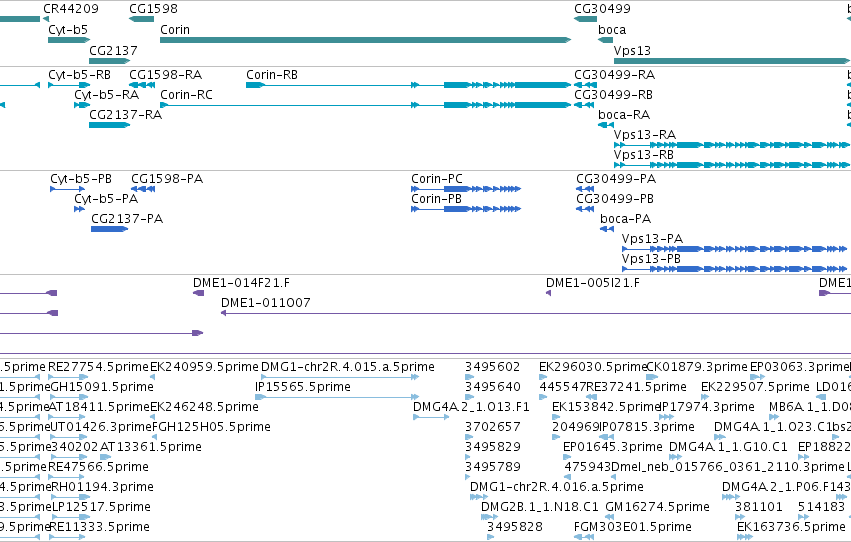
Task: Click the boca gene label
Action: 612,30
